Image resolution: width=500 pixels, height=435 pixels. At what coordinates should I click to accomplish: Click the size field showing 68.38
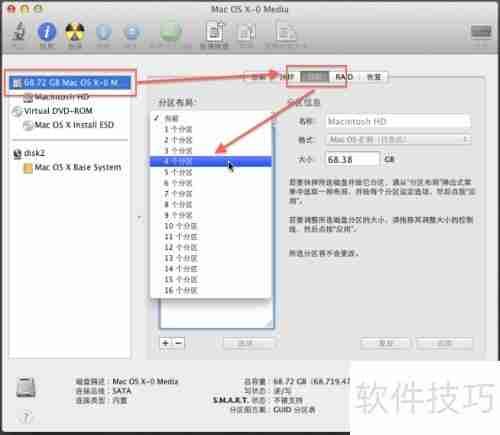click(353, 159)
